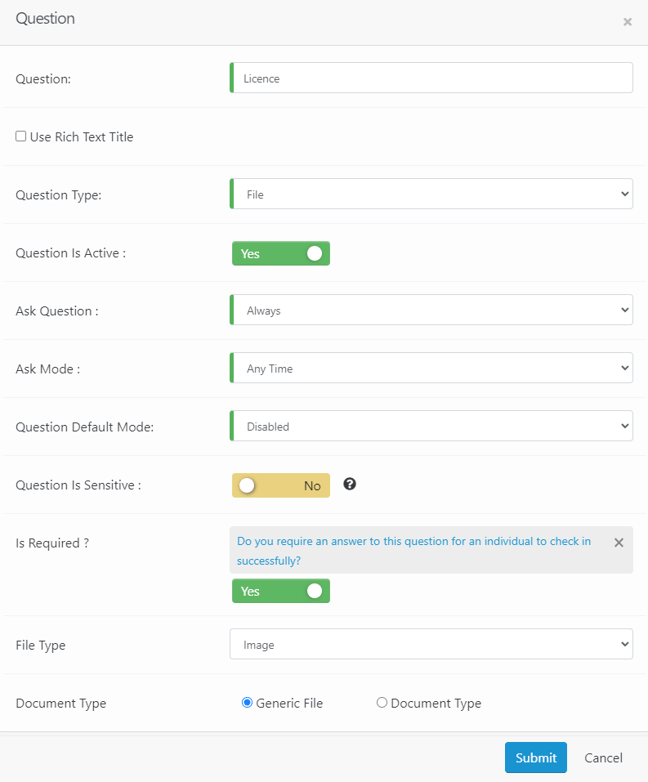648x782 pixels.
Task: Click the Cancel button
Action: [603, 758]
